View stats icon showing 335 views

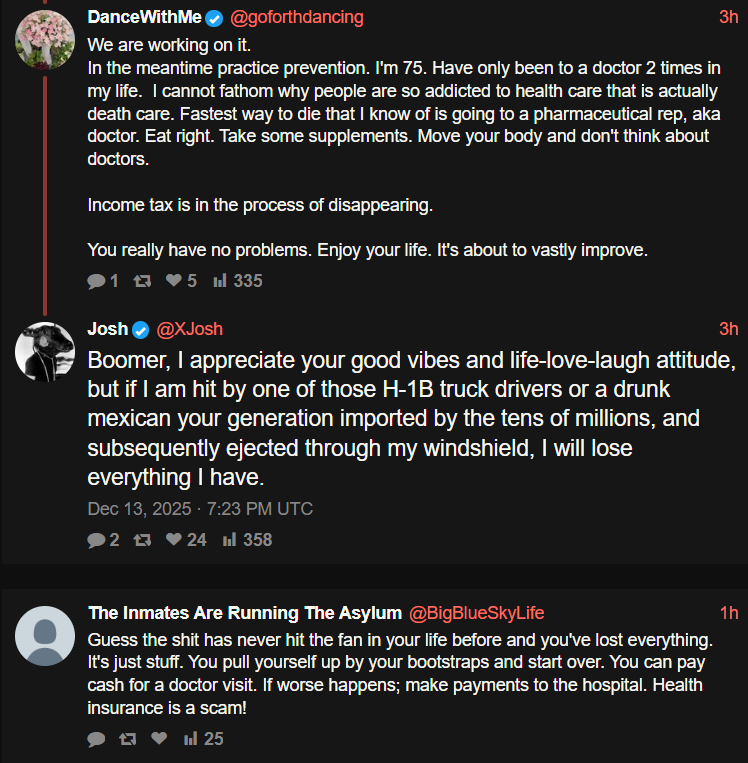click(x=220, y=281)
